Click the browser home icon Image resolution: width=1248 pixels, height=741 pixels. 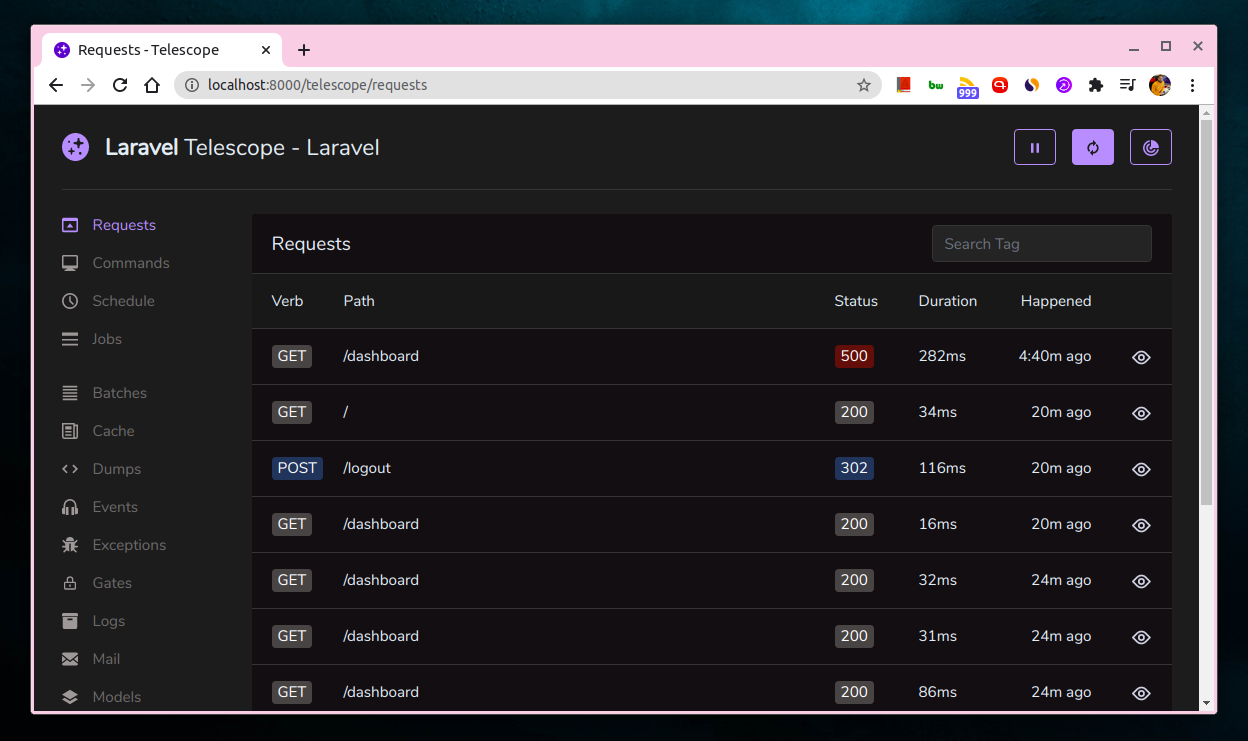152,85
